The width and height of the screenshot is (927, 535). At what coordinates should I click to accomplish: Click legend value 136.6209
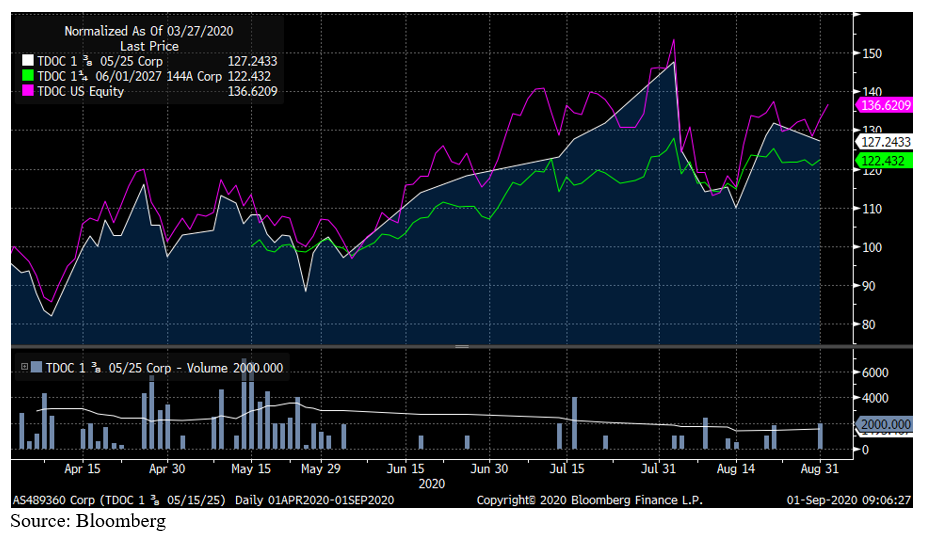click(252, 91)
